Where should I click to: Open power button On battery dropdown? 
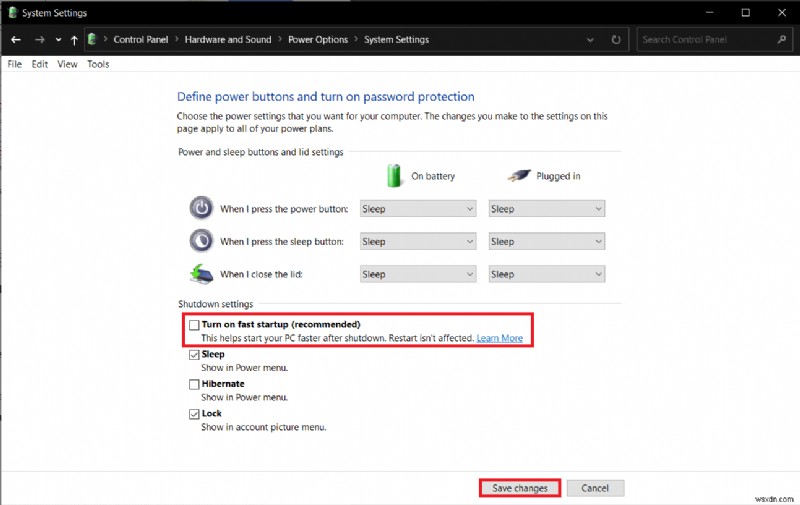coord(418,209)
